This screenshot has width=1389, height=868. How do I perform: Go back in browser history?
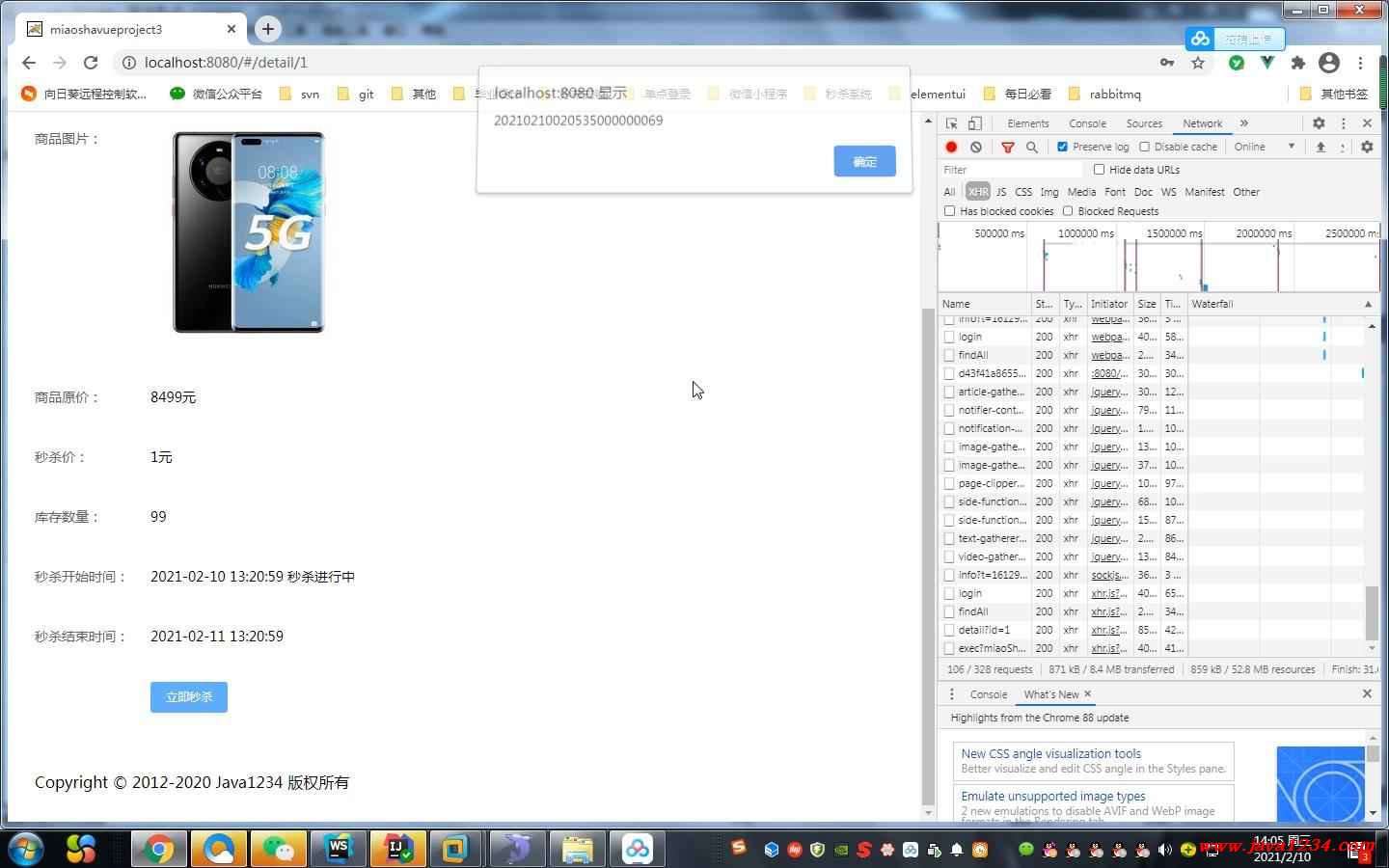tap(29, 63)
